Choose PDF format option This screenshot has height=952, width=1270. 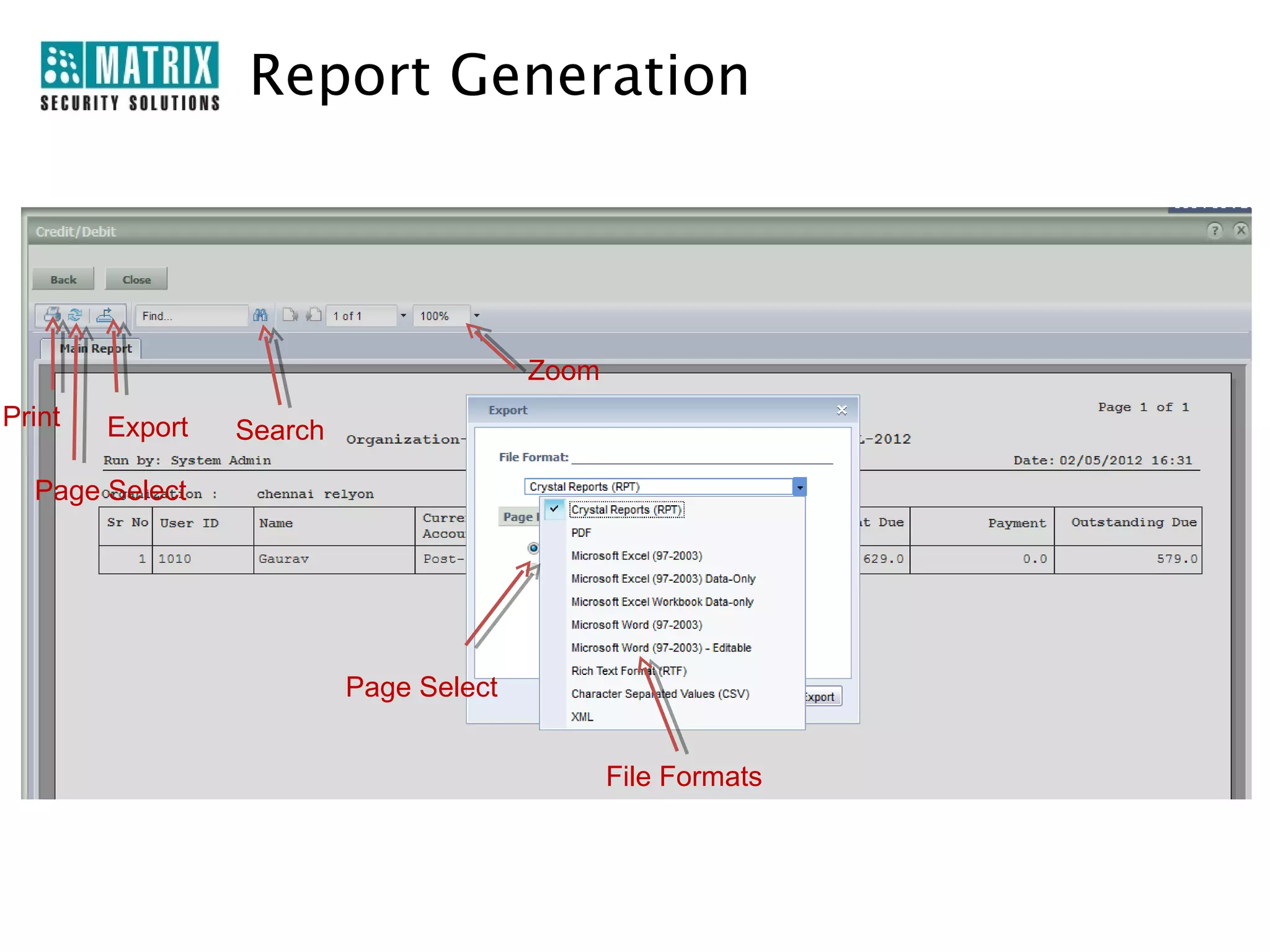click(673, 533)
